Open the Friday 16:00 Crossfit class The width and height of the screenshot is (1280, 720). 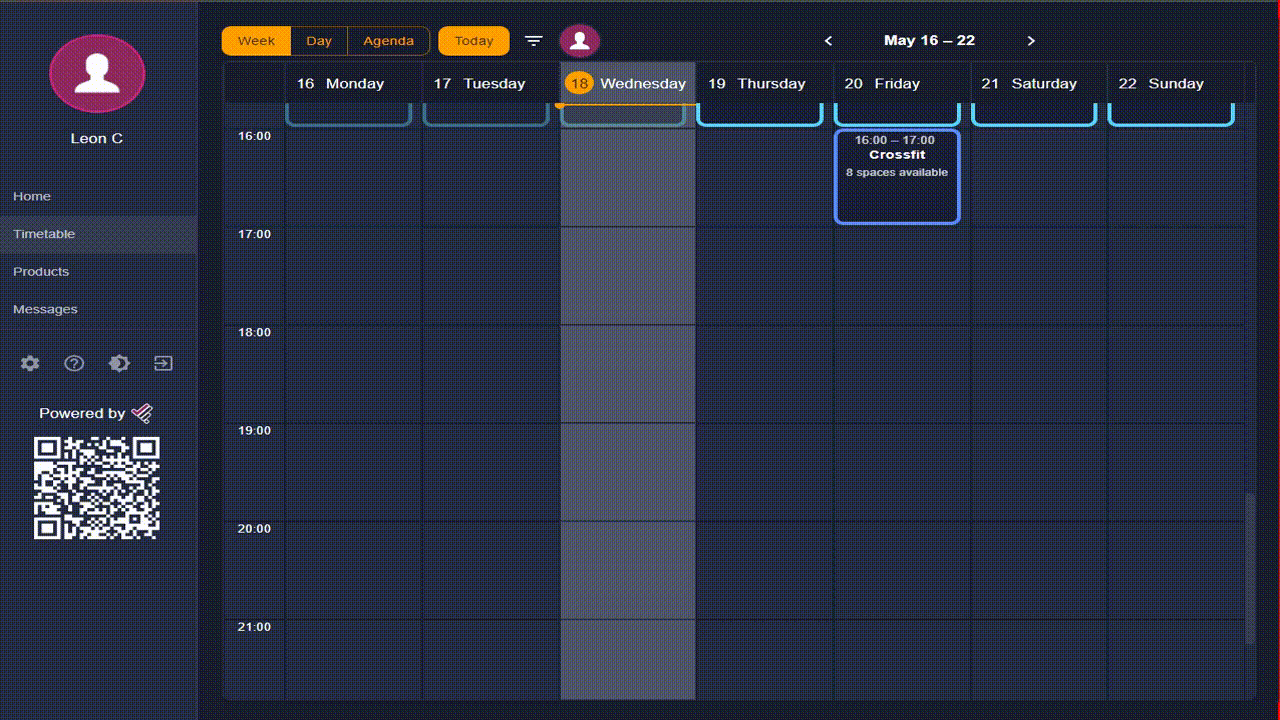[897, 177]
